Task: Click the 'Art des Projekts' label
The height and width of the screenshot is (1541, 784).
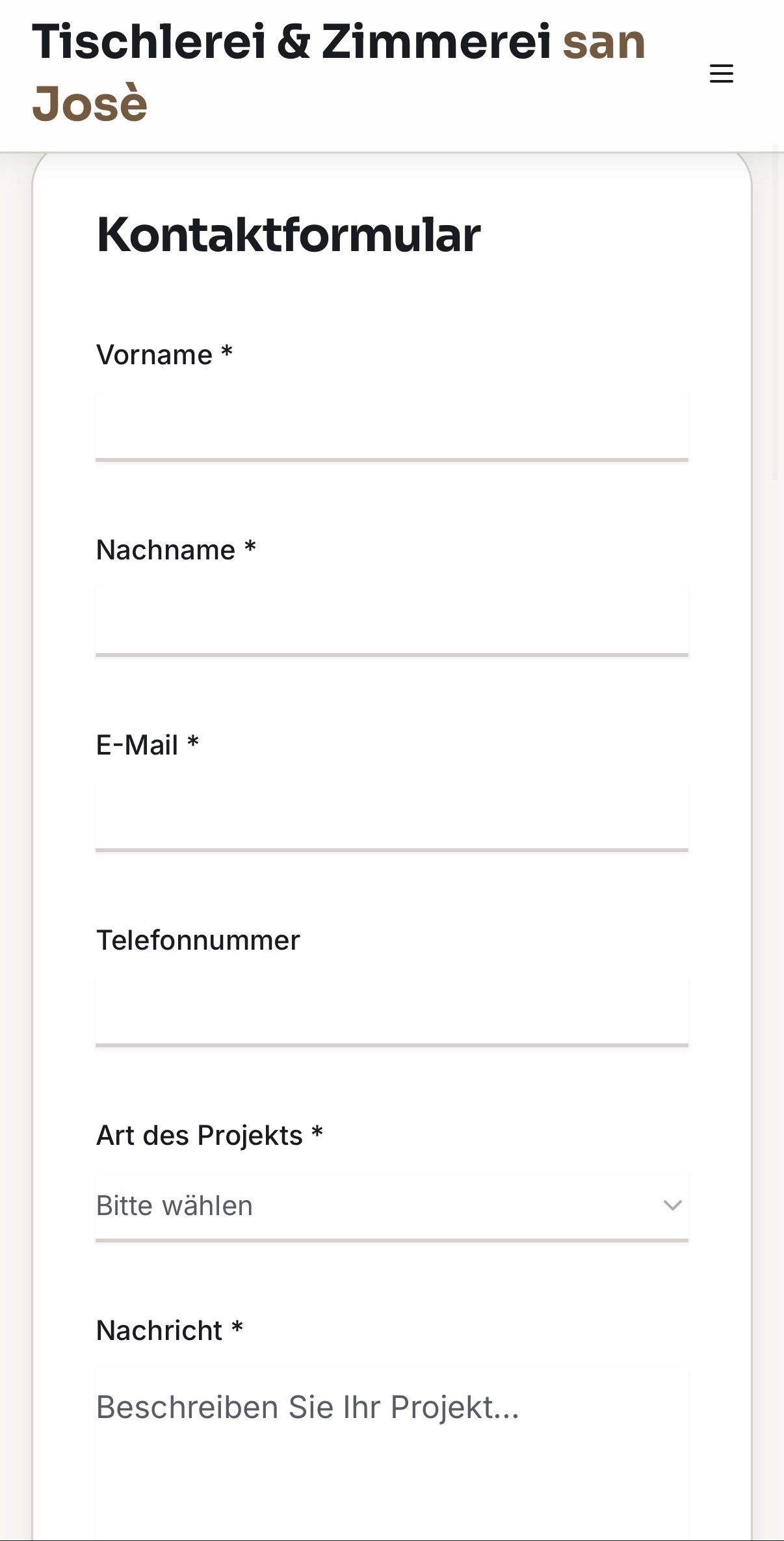Action: click(199, 1136)
